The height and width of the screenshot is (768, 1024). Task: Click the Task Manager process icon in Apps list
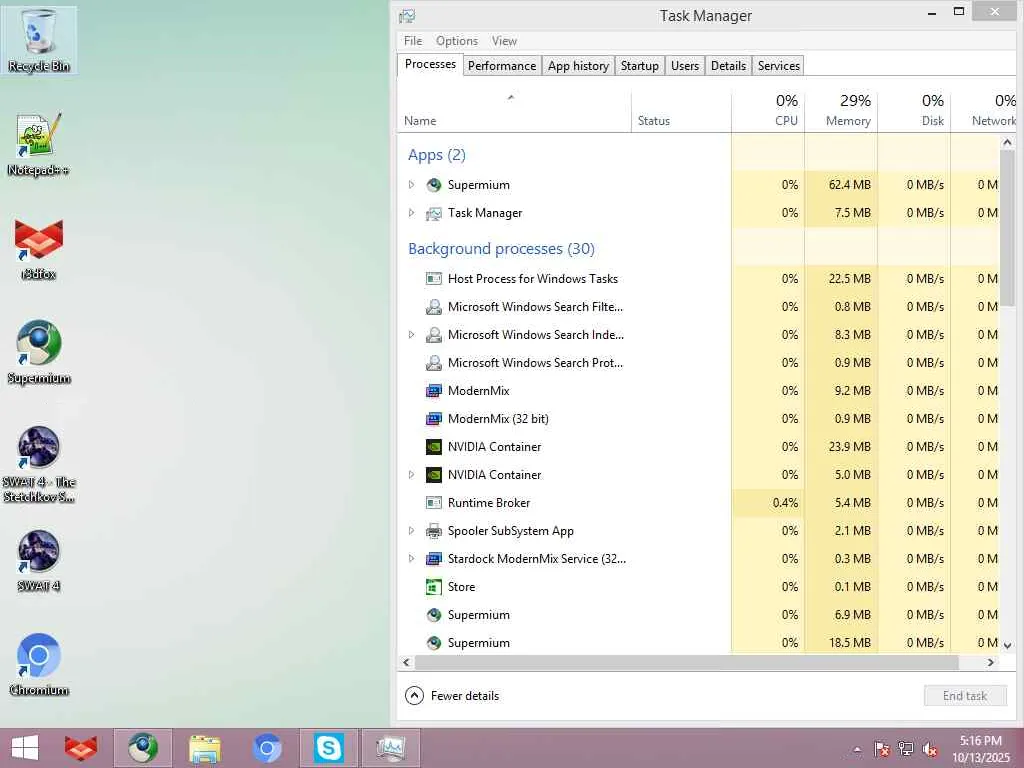click(434, 213)
